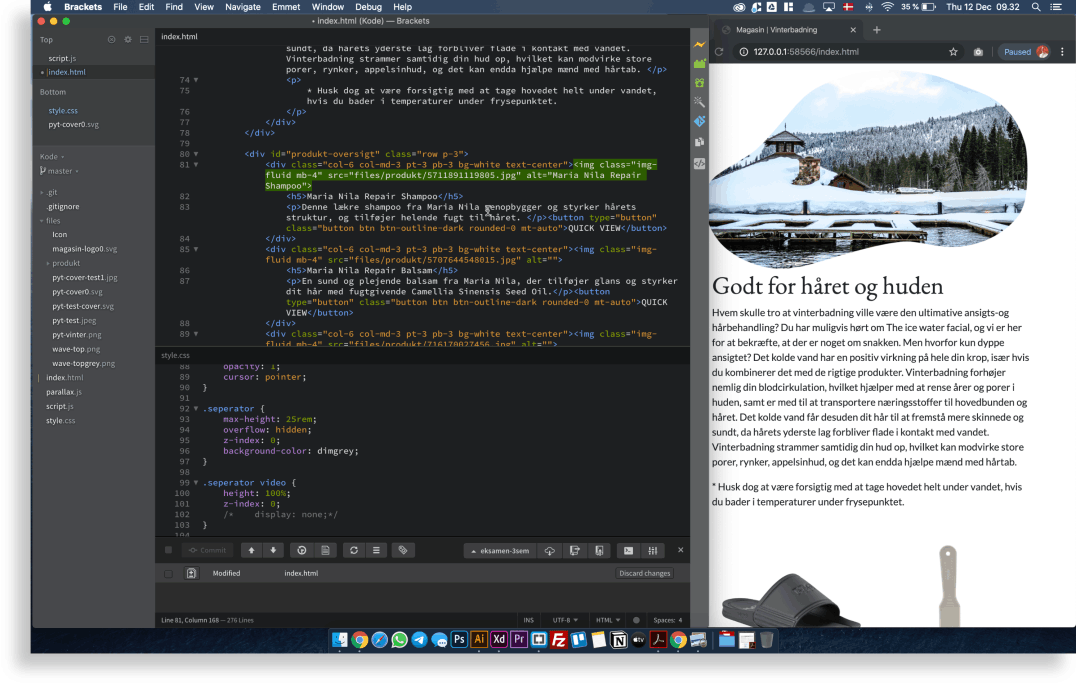The width and height of the screenshot is (1076, 683).
Task: Click the Spaces: 4 indentation setting
Action: [668, 620]
